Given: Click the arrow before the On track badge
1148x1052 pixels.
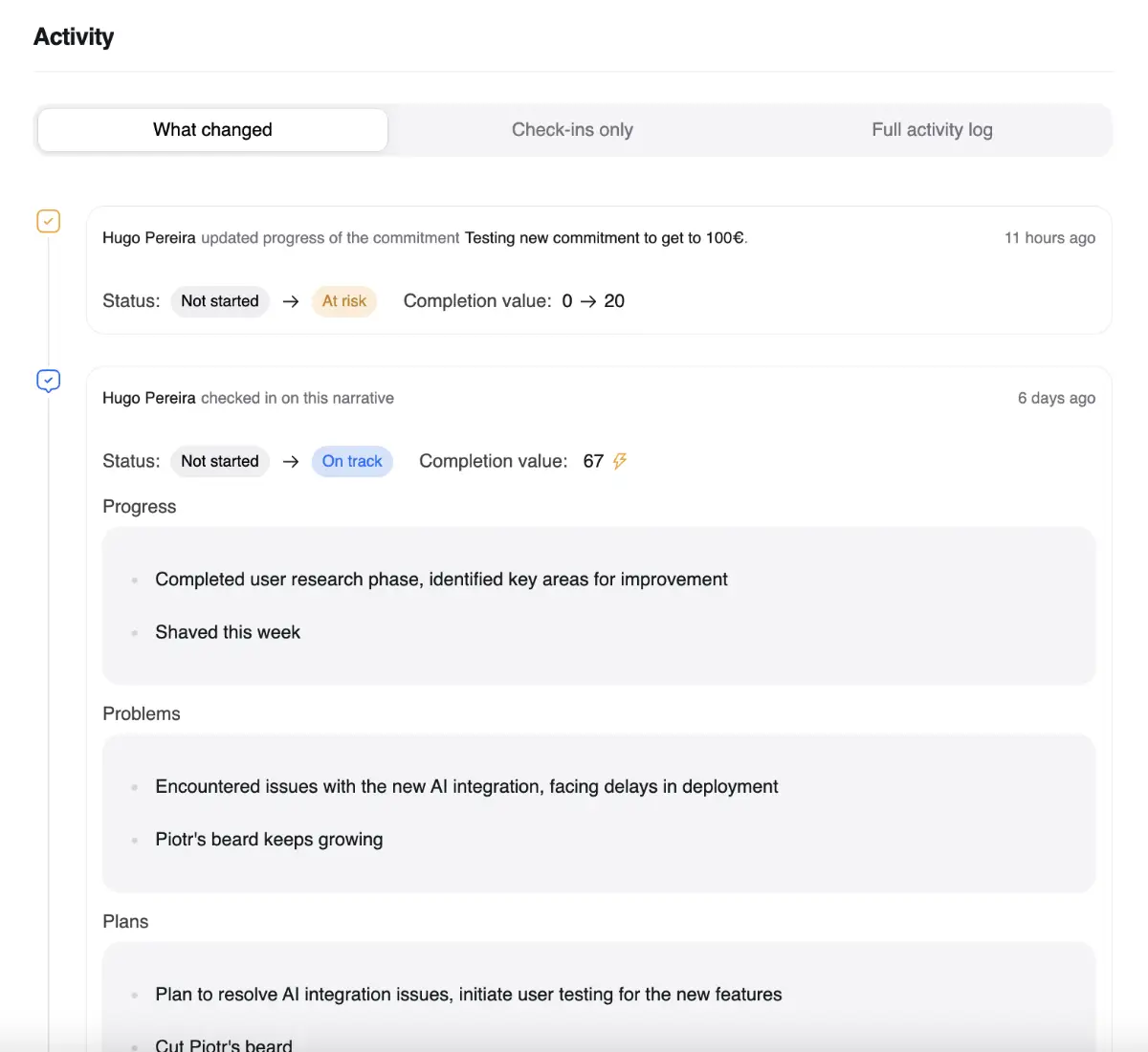Looking at the screenshot, I should 291,461.
